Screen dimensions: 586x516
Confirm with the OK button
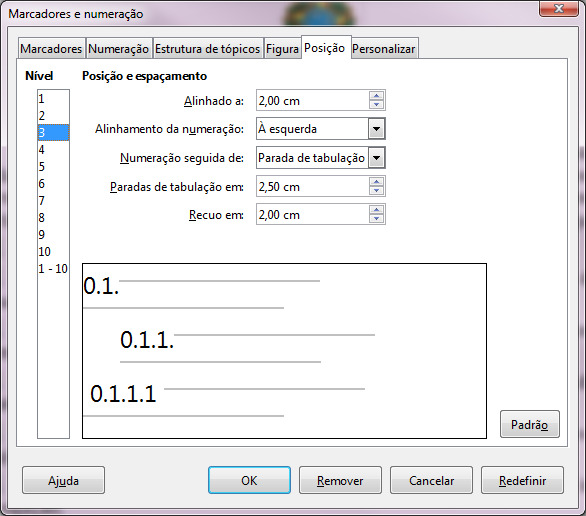pyautogui.click(x=249, y=480)
